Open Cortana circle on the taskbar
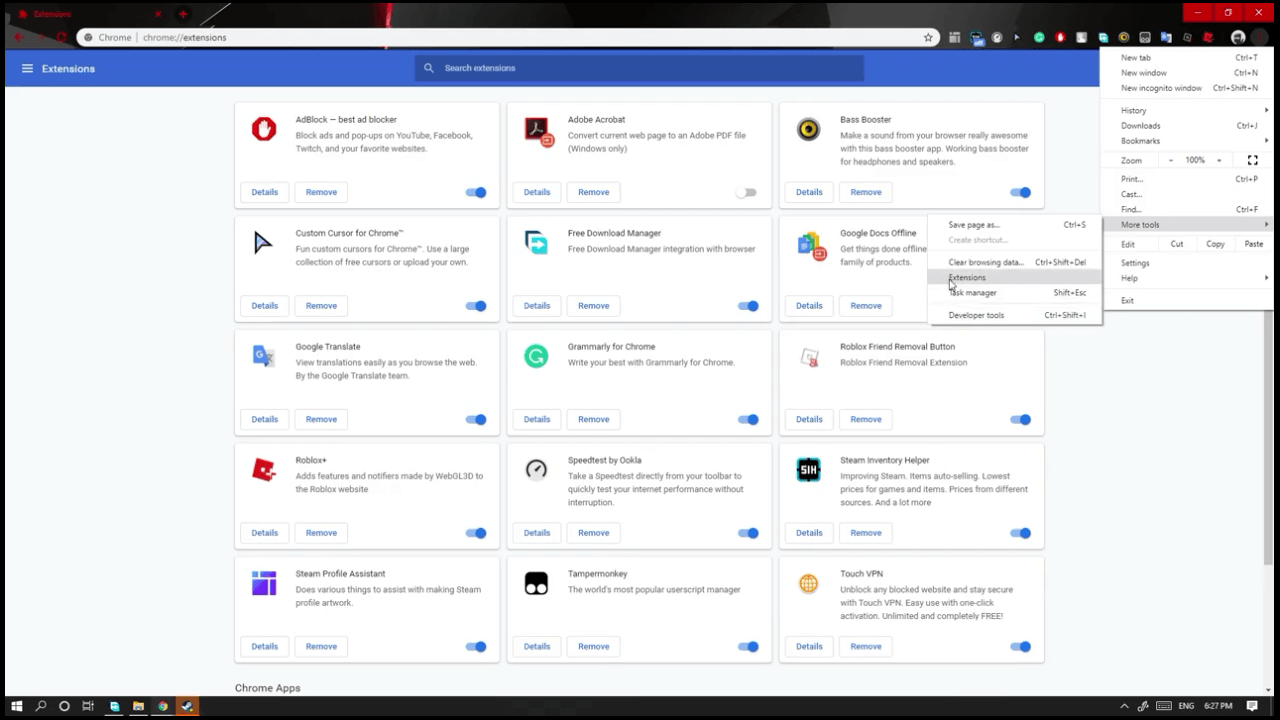 (x=64, y=706)
